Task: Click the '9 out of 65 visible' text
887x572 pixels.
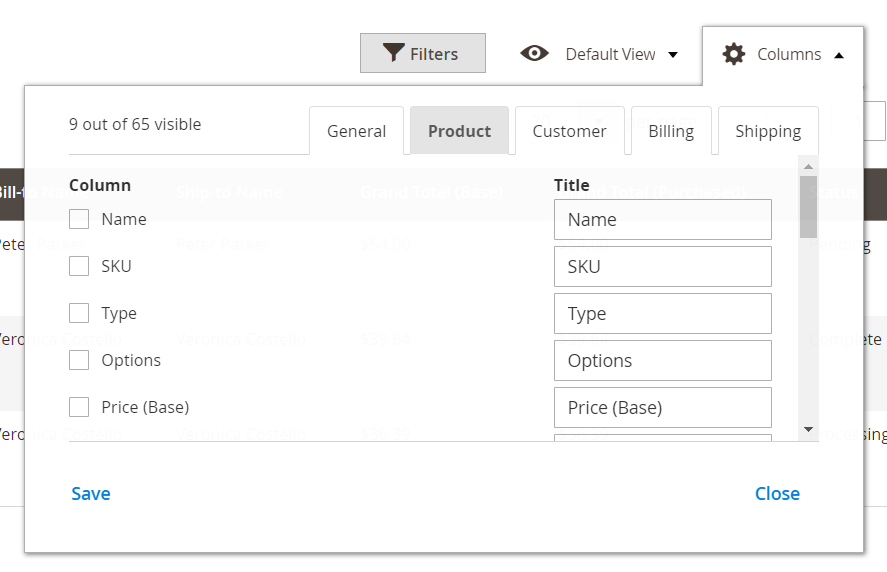Action: (x=135, y=124)
